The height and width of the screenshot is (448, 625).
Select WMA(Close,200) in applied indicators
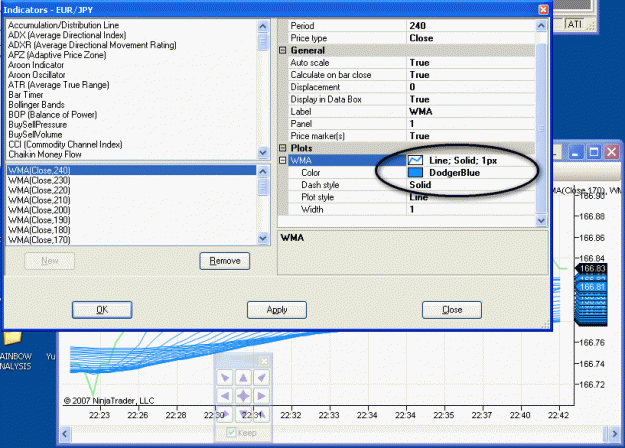click(132, 210)
